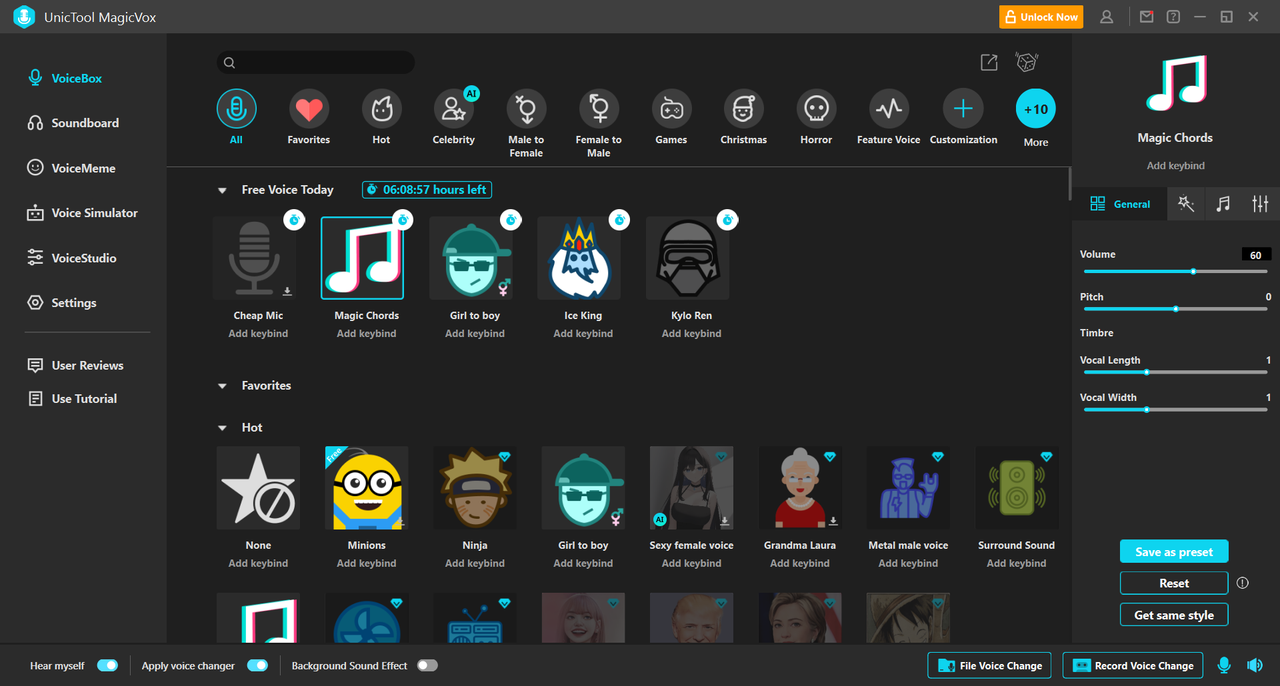Viewport: 1280px width, 686px height.
Task: Click Add keybind below the Magic Chords title in right panel
Action: (1176, 166)
